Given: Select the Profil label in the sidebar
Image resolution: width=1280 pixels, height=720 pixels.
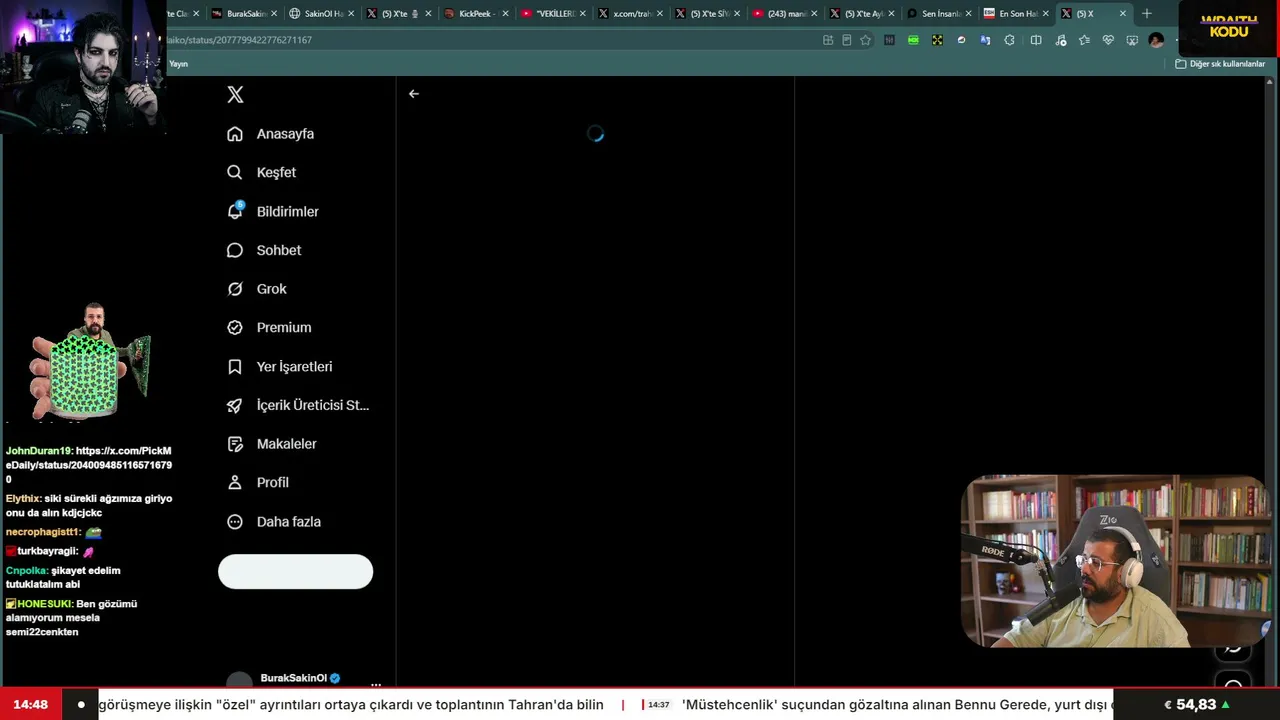Looking at the screenshot, I should pos(273,482).
